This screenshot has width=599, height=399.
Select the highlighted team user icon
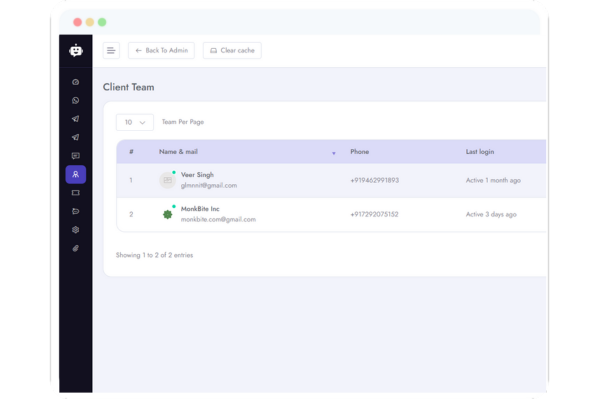coord(76,174)
